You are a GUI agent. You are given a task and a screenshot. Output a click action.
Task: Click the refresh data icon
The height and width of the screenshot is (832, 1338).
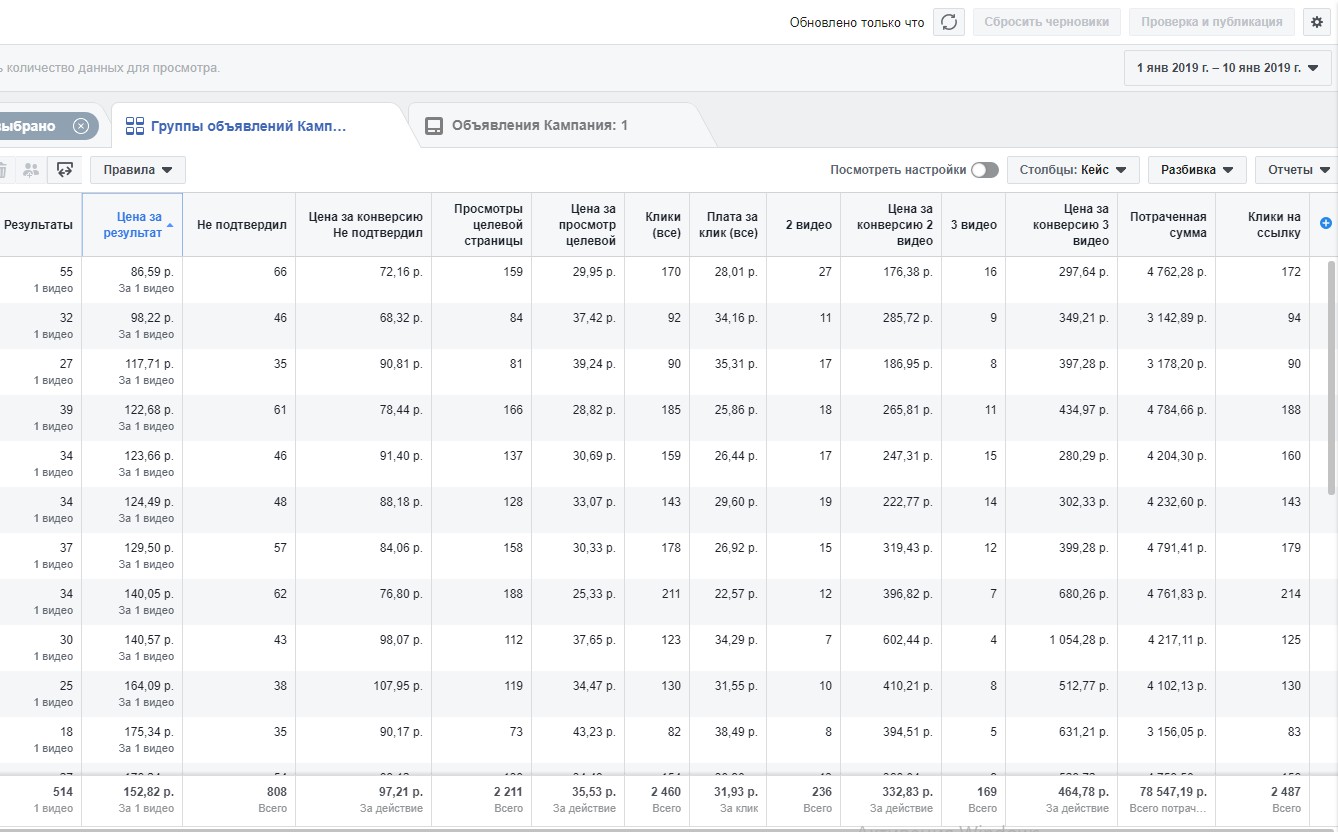pos(948,22)
